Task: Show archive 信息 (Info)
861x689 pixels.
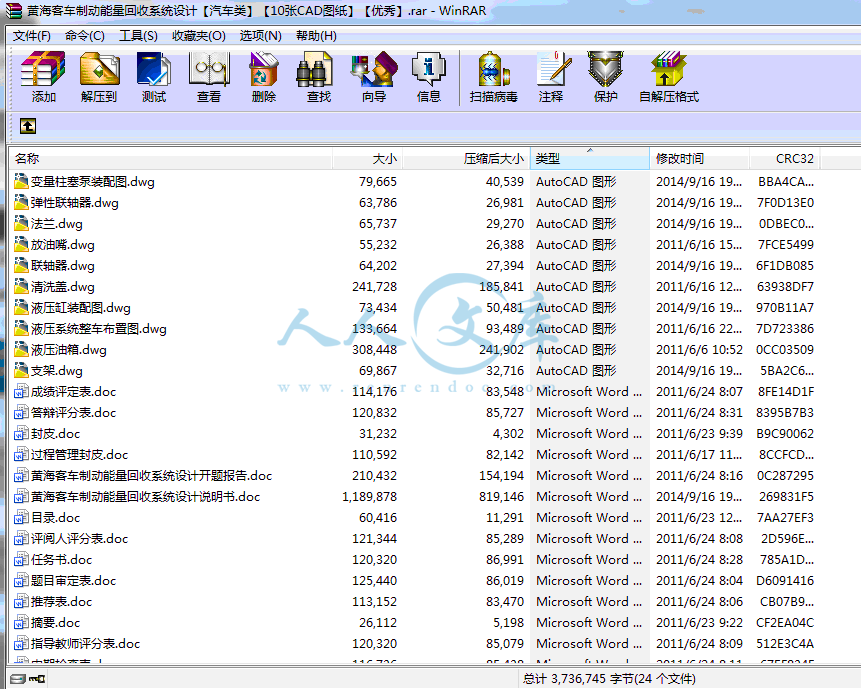Action: 429,69
